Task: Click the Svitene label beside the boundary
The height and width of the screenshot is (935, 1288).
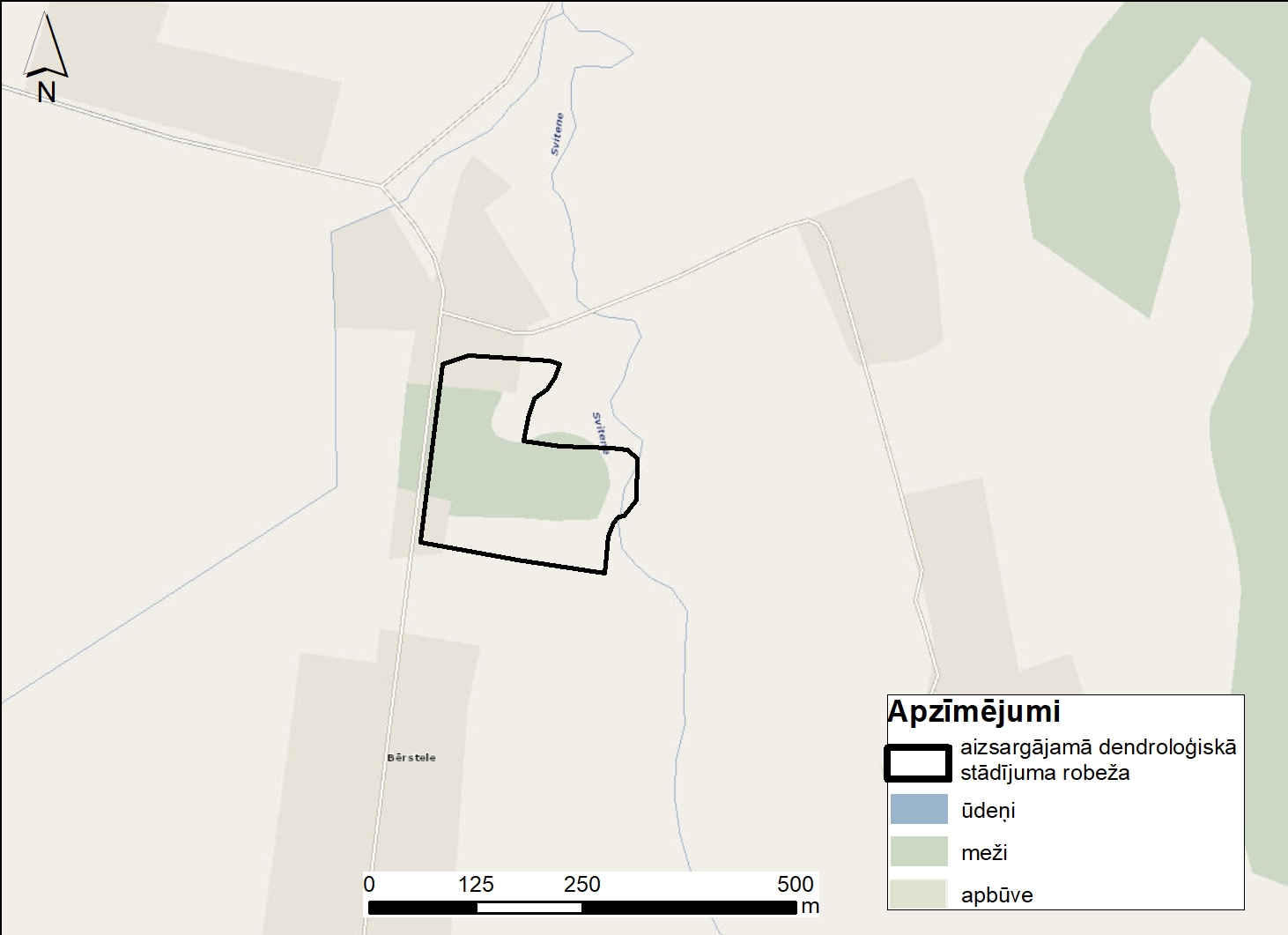Action: (601, 432)
